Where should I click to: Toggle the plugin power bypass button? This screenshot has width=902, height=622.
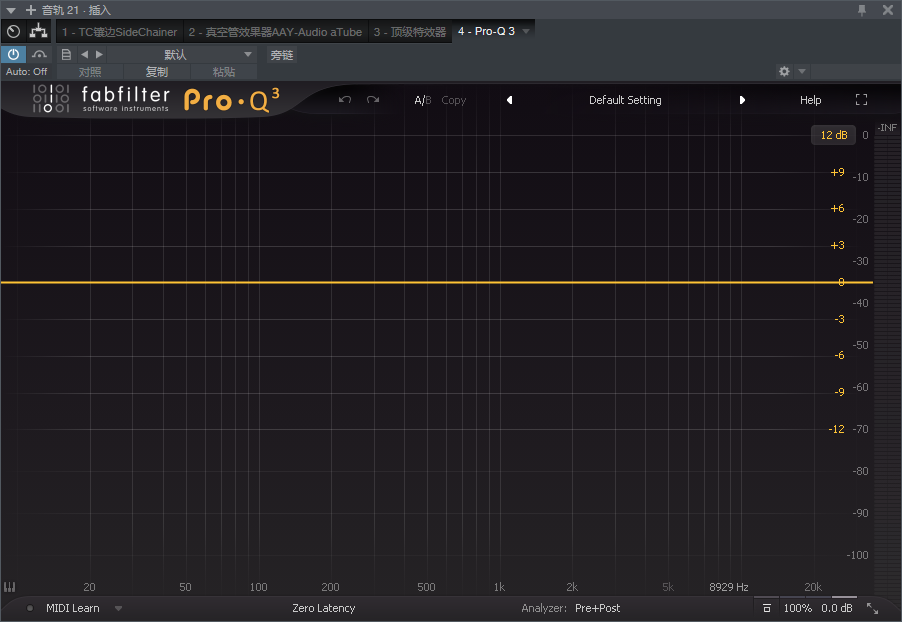coord(13,55)
